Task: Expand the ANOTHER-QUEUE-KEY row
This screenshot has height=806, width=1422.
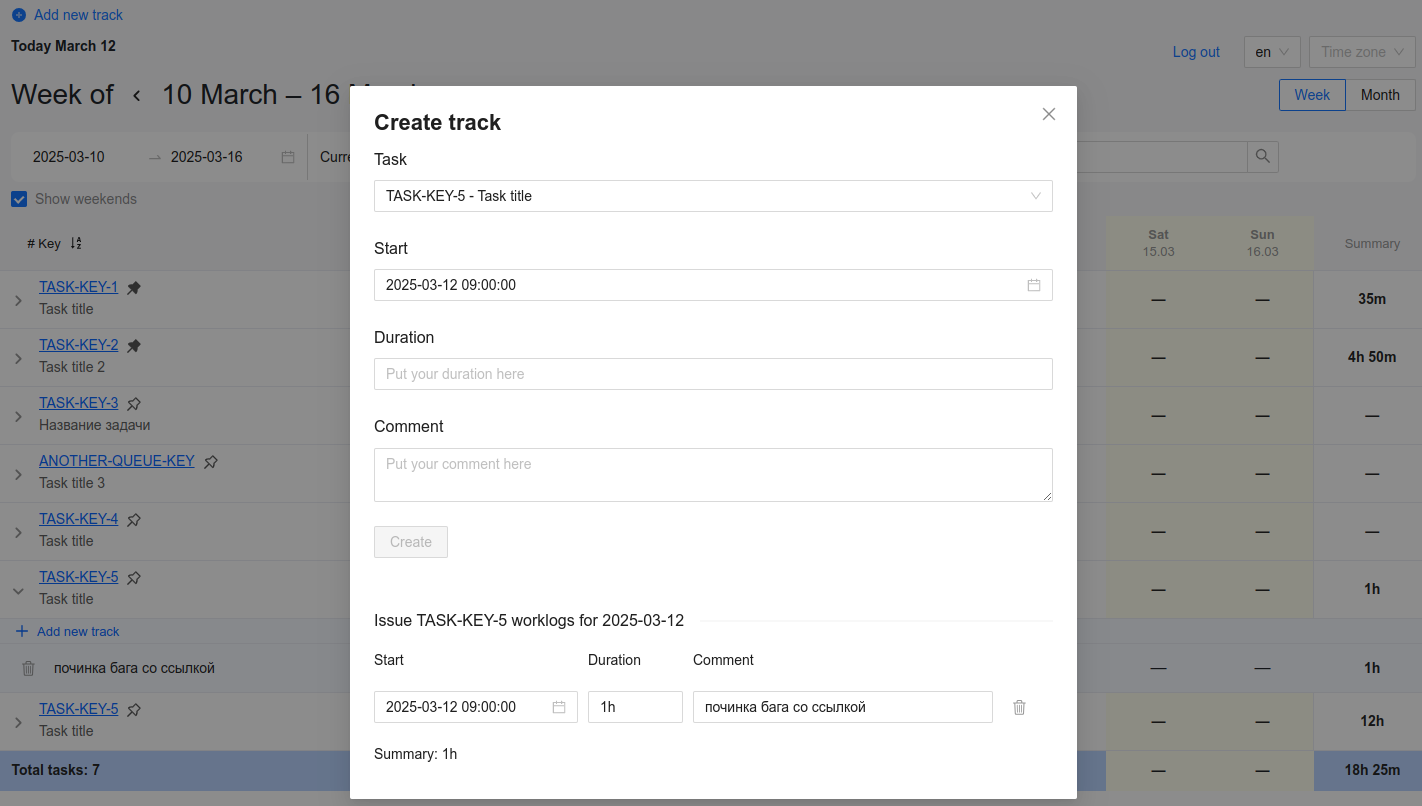Action: pyautogui.click(x=18, y=474)
